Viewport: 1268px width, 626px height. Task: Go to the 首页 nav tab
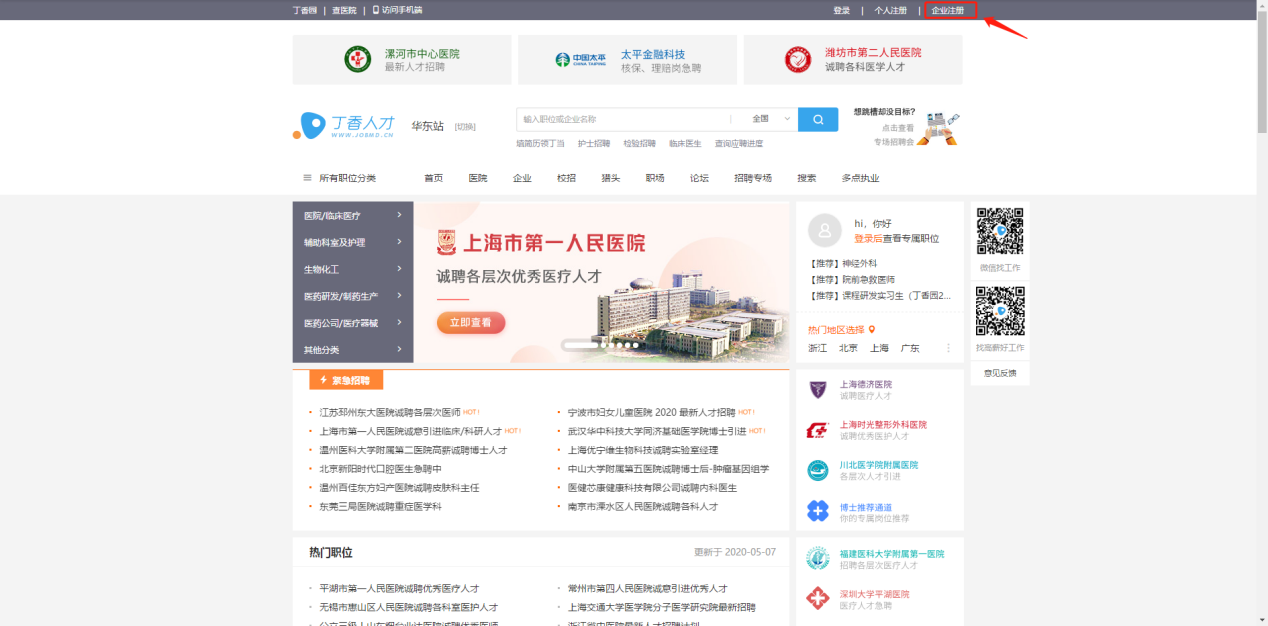click(433, 178)
